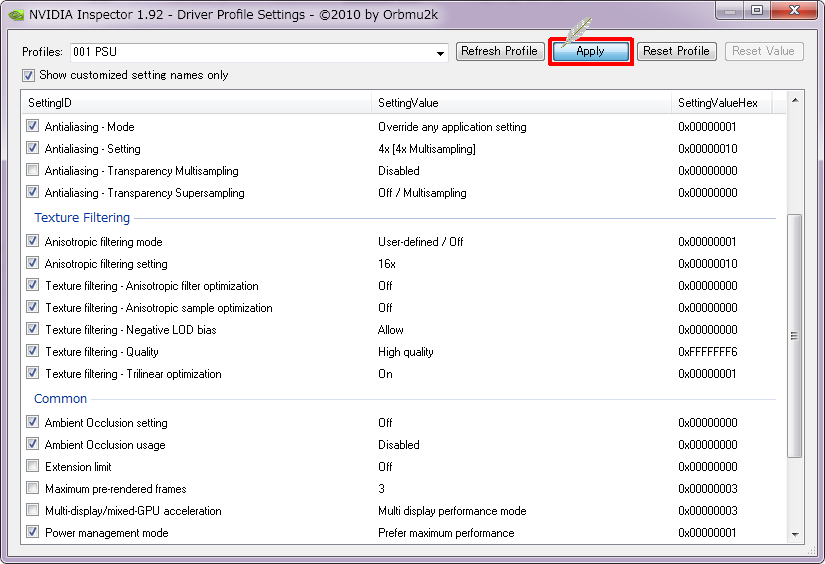
Task: Toggle Anisotropic filter optimization checkbox
Action: 33,285
